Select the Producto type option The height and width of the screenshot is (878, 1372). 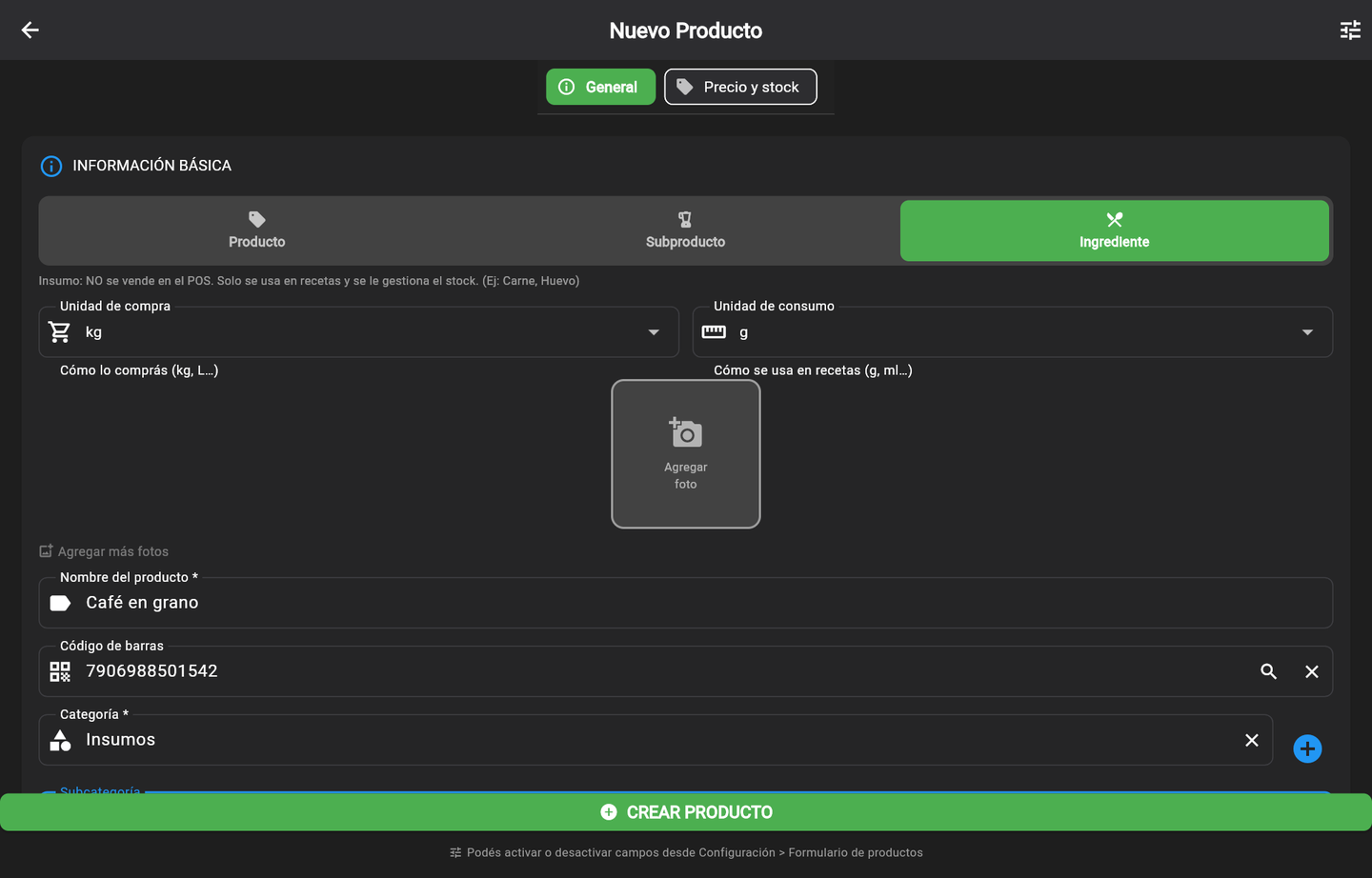[256, 230]
